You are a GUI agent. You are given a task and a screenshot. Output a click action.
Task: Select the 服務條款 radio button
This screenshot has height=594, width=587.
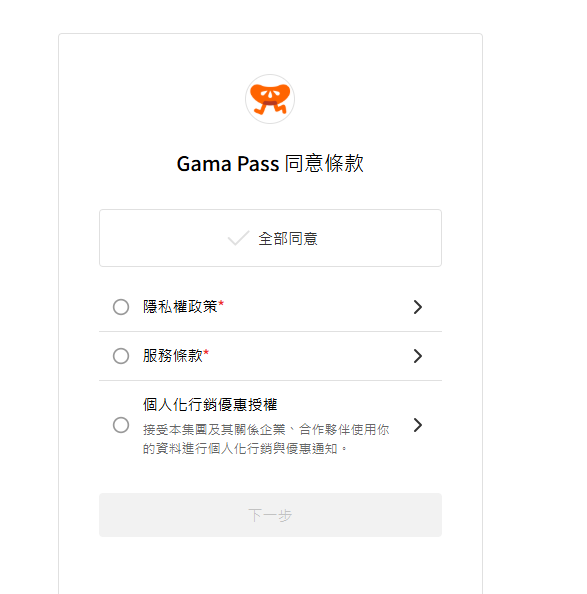(x=121, y=356)
